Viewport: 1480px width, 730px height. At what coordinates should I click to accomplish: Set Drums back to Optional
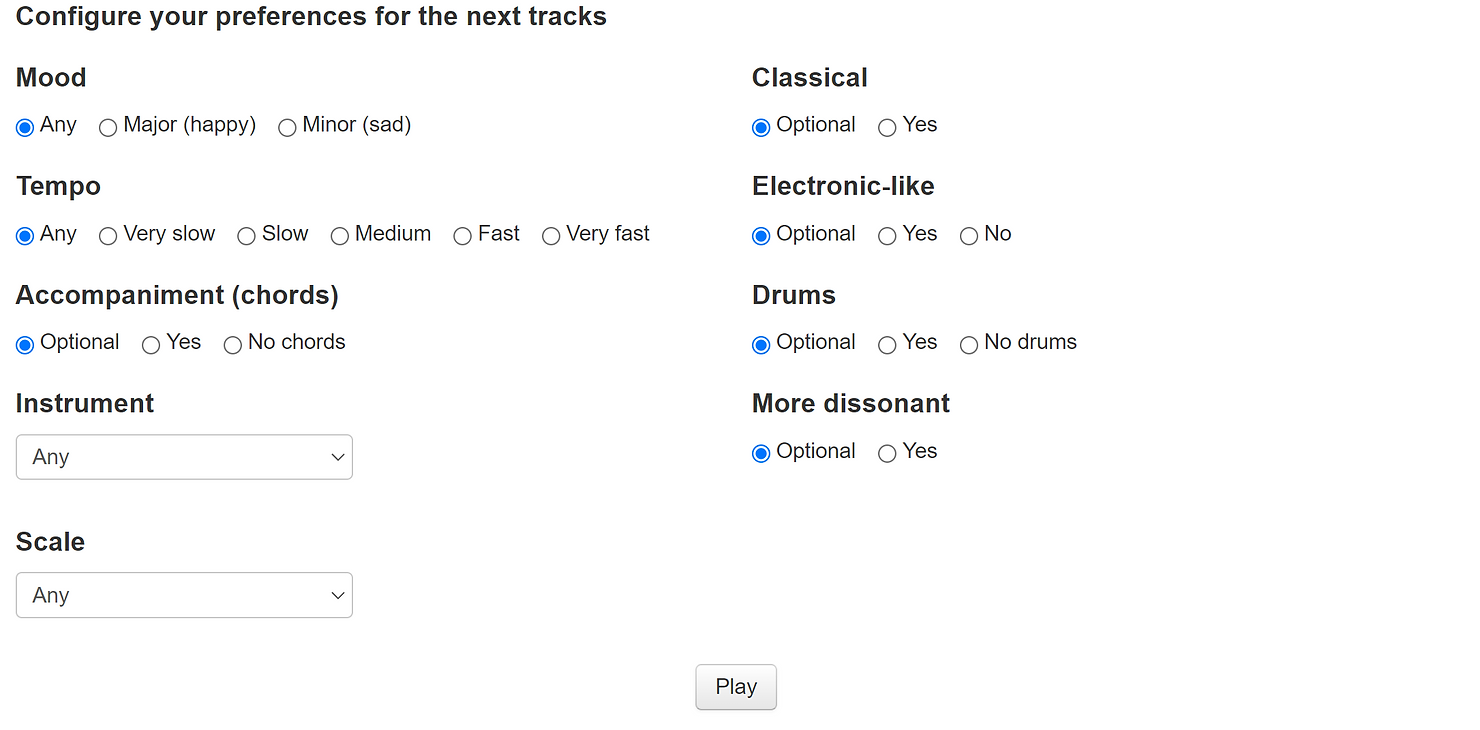(x=761, y=345)
